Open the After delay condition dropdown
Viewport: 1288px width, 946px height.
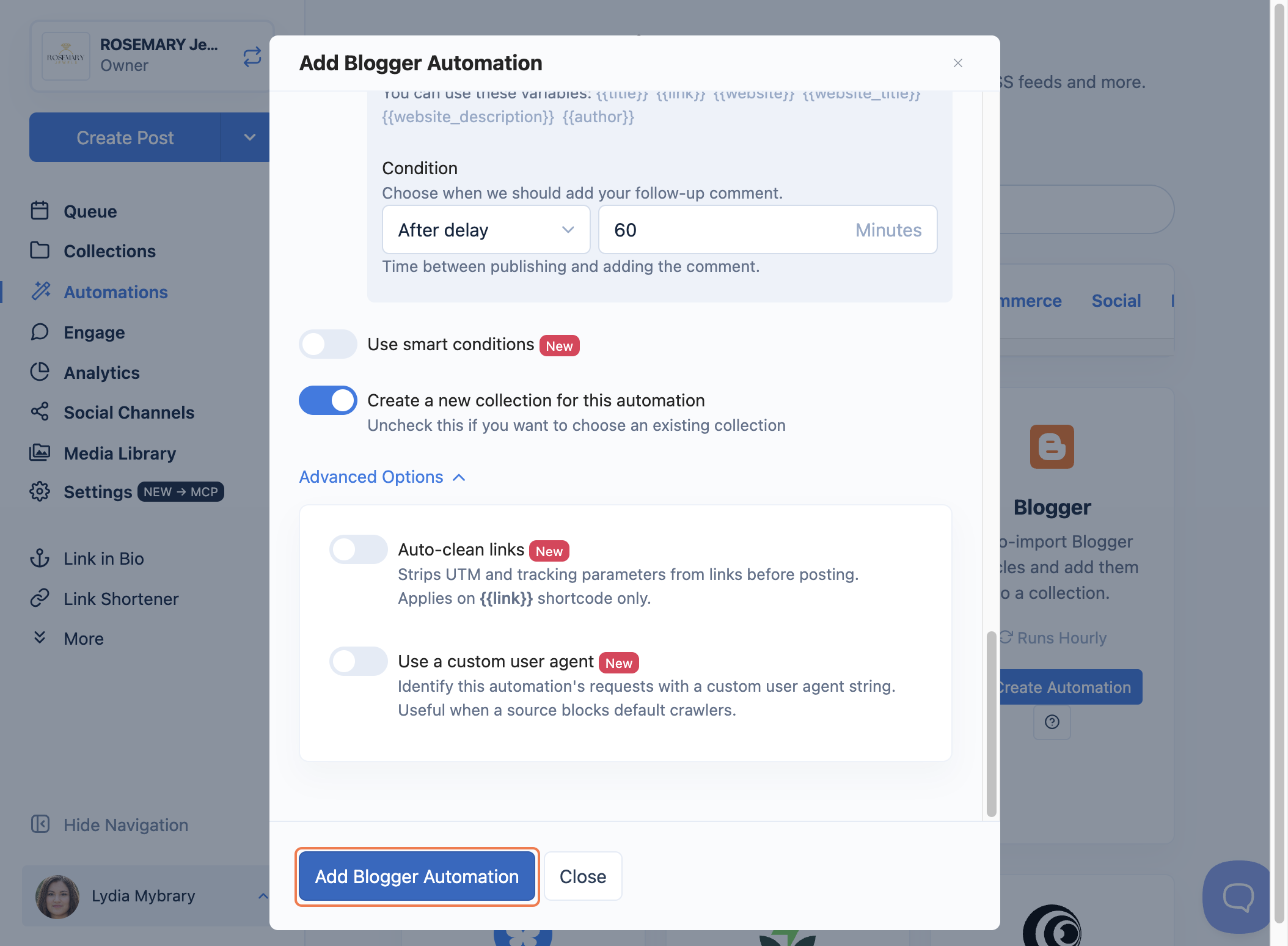coord(486,230)
